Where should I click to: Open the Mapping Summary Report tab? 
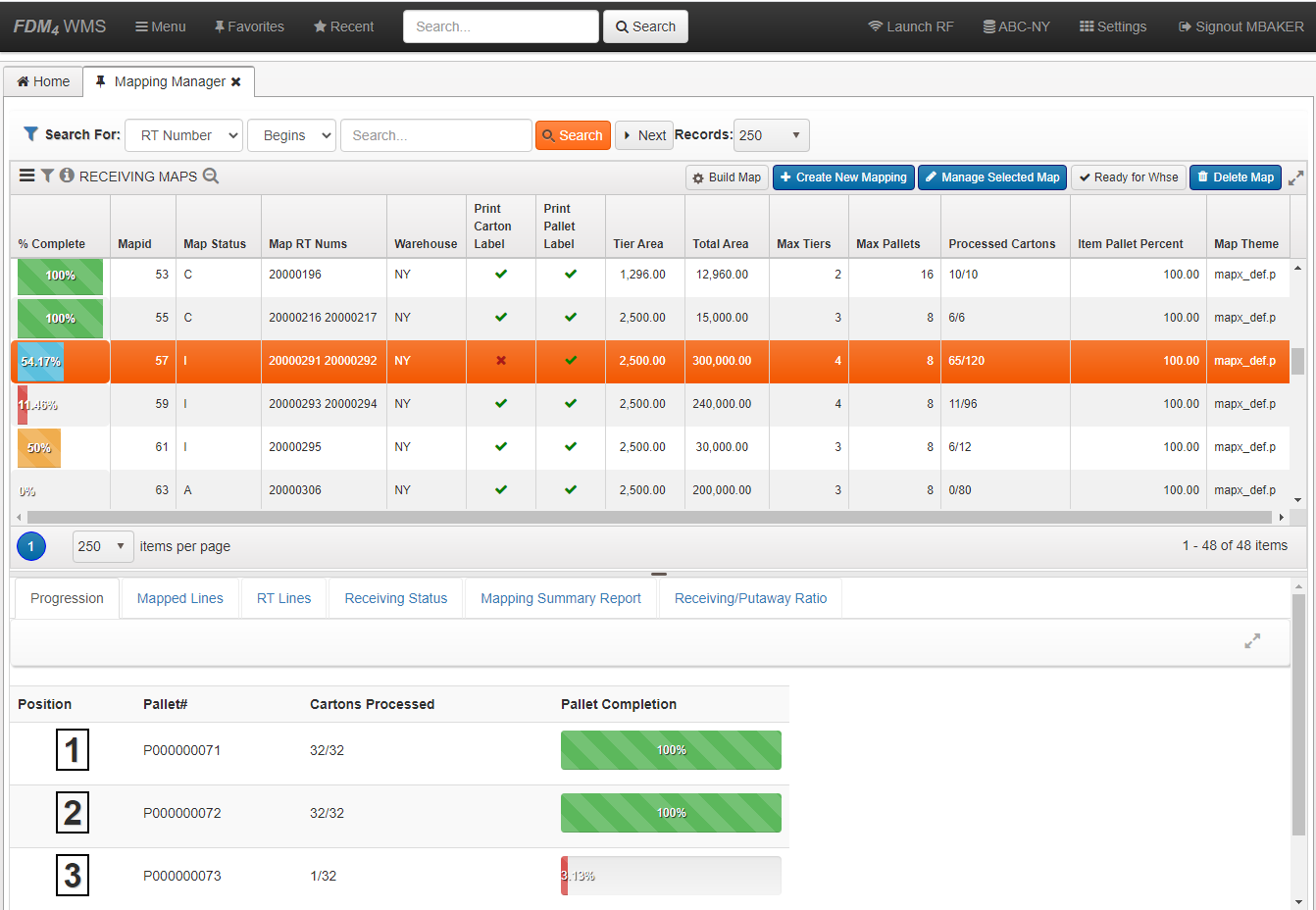click(561, 598)
